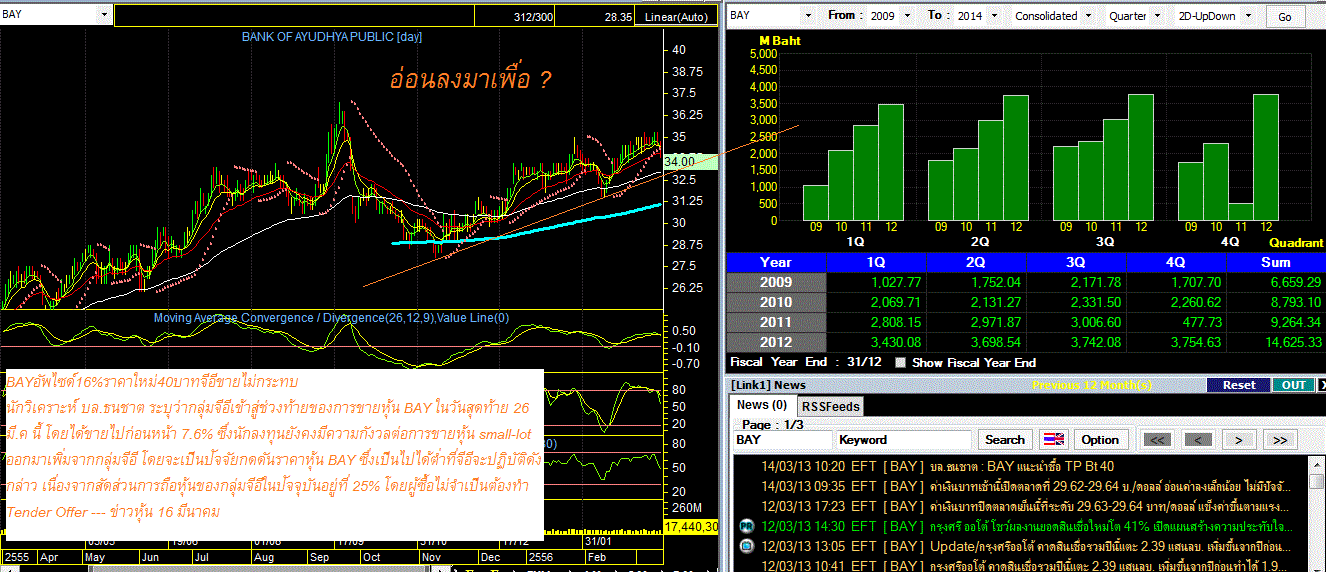Viewport: 1326px width, 572px height.
Task: Click the PR icon beside 12/03/13 14:30 news
Action: coord(746,526)
